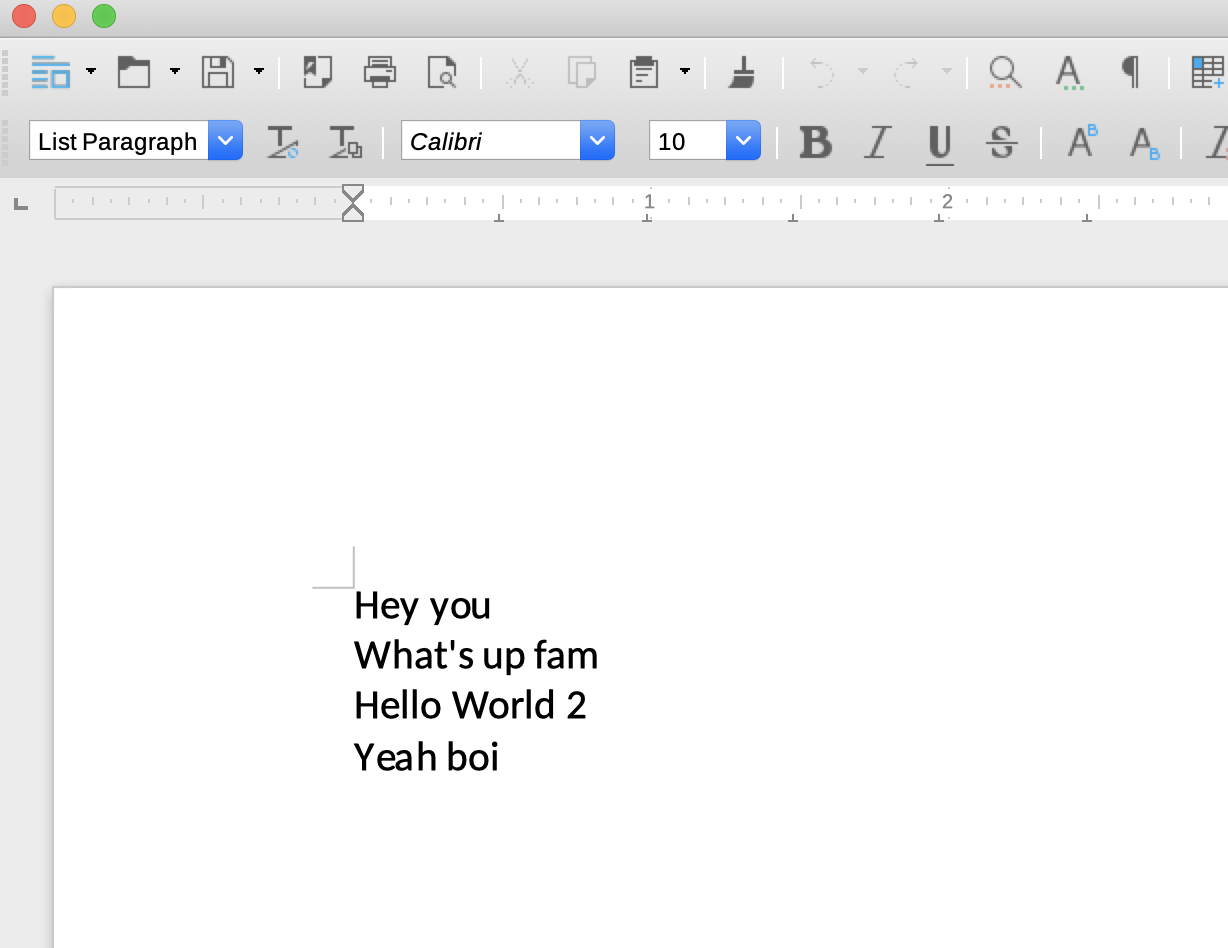The image size is (1228, 948).
Task: Click the Spelling check icon
Action: pyautogui.click(x=1069, y=73)
